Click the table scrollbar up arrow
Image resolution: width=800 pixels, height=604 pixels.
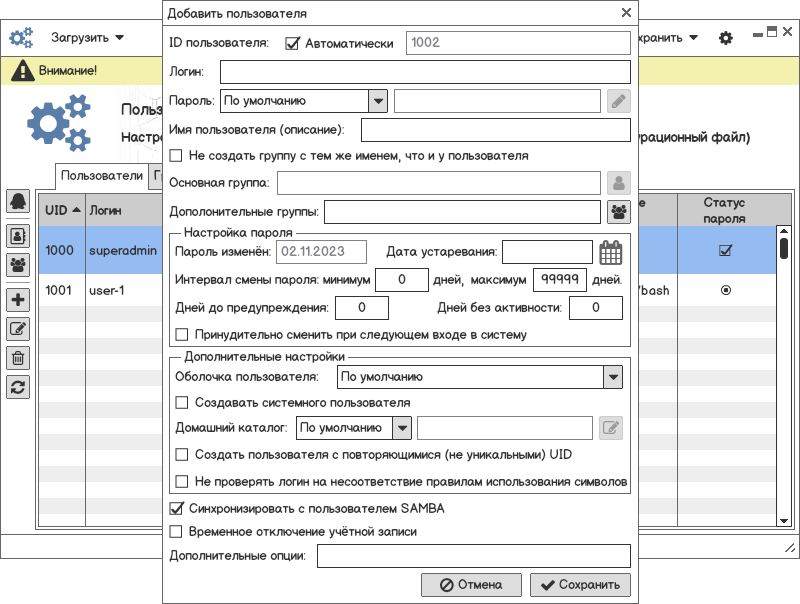[784, 231]
